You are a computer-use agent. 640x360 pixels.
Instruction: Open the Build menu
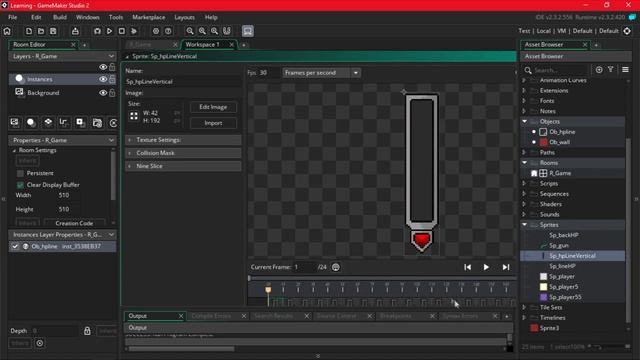[x=60, y=17]
